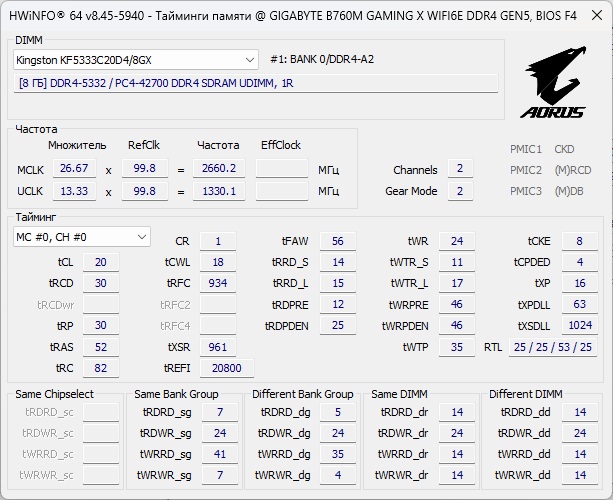The width and height of the screenshot is (613, 500).
Task: Click the PMIC2 label
Action: pos(526,170)
